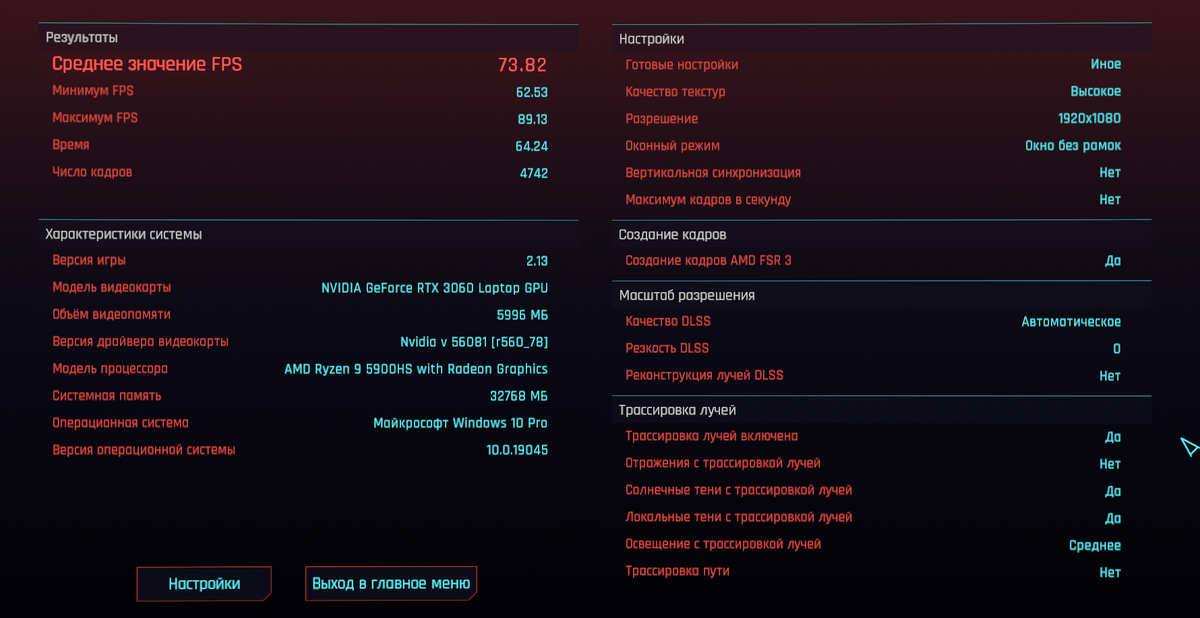This screenshot has width=1200, height=618.
Task: Click the Системная память label
Action: pyautogui.click(x=107, y=395)
